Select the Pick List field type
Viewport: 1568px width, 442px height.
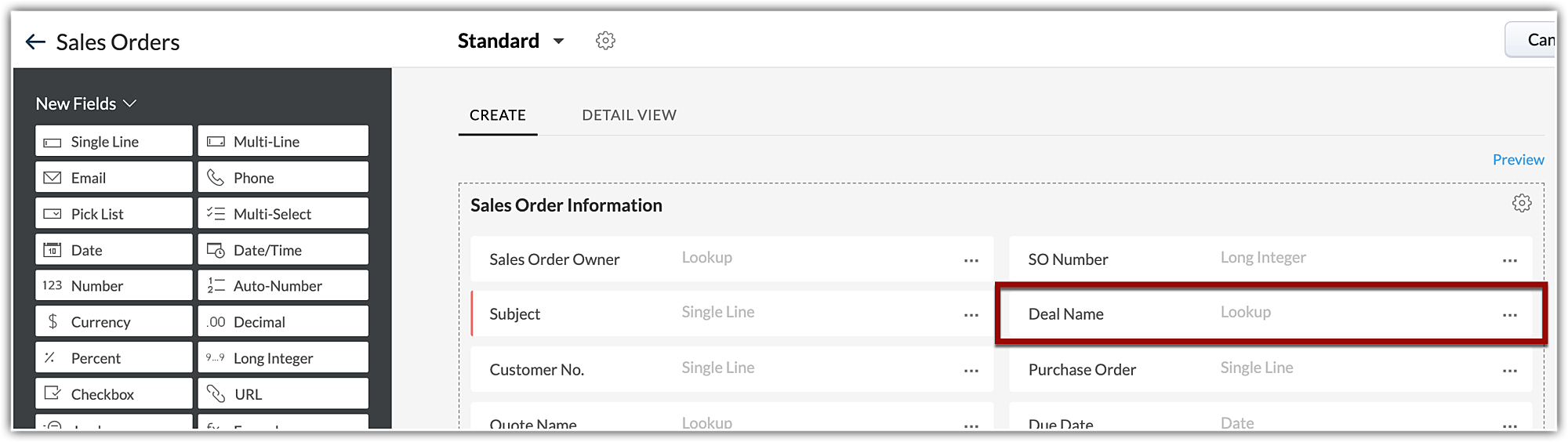[114, 214]
